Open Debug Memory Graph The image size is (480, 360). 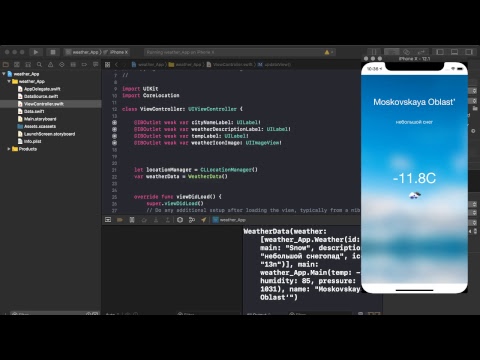(x=192, y=220)
